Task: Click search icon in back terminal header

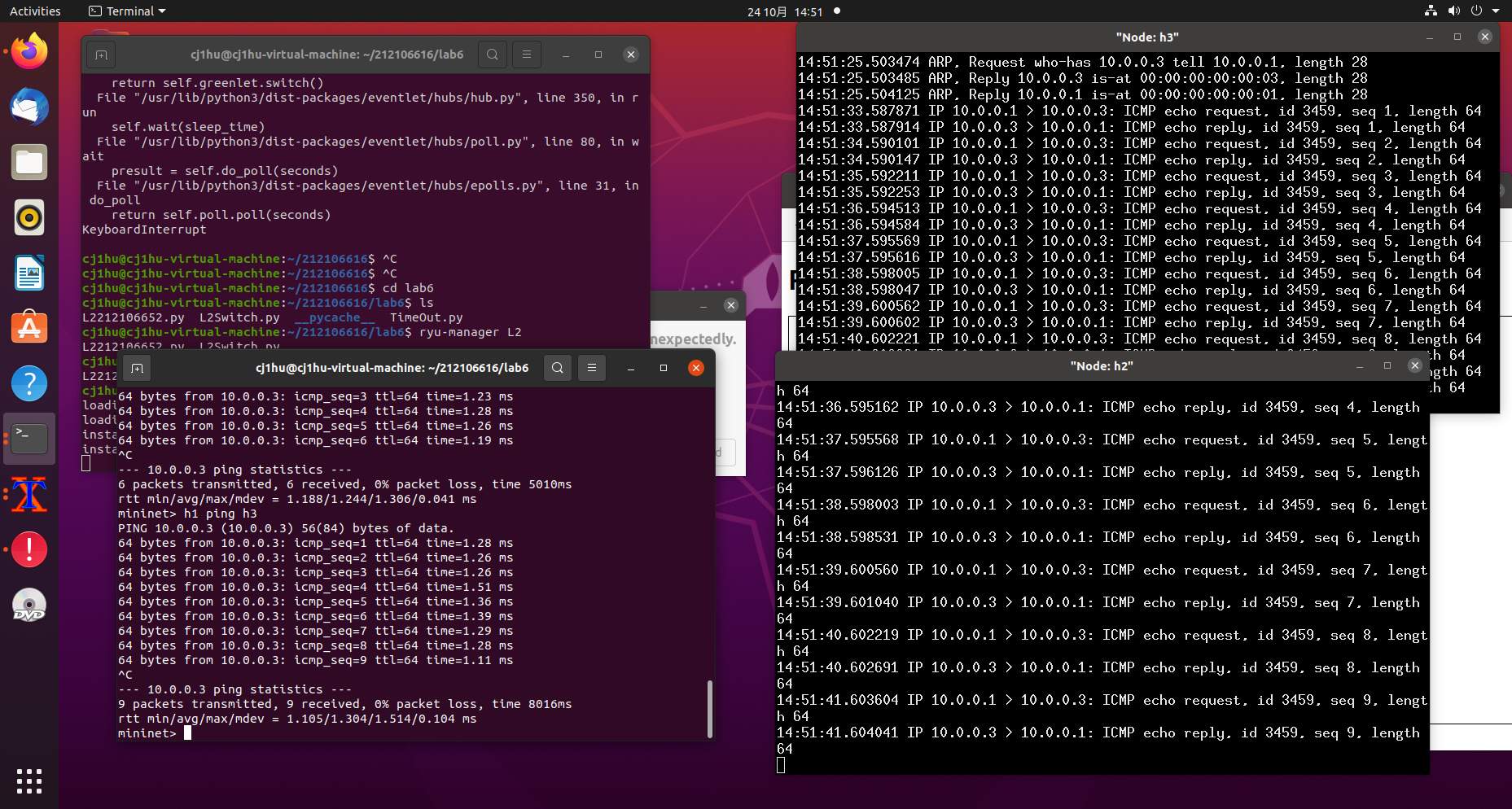Action: point(493,55)
